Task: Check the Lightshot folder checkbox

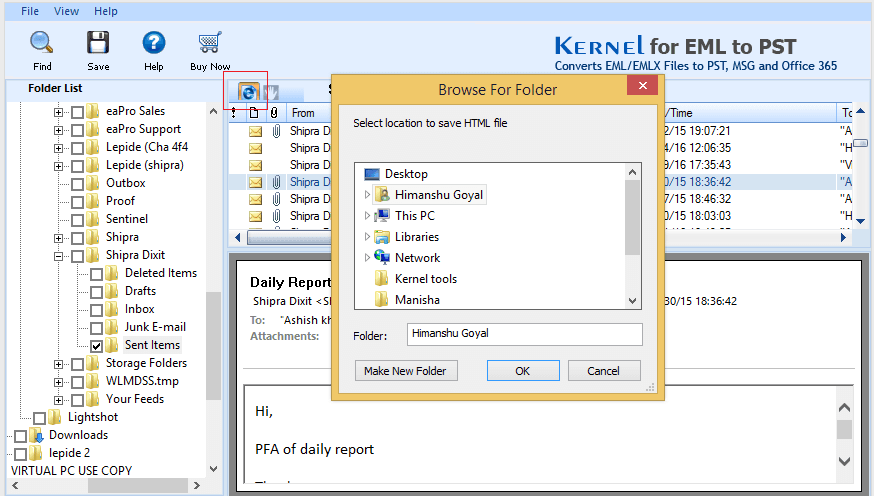Action: tap(39, 418)
